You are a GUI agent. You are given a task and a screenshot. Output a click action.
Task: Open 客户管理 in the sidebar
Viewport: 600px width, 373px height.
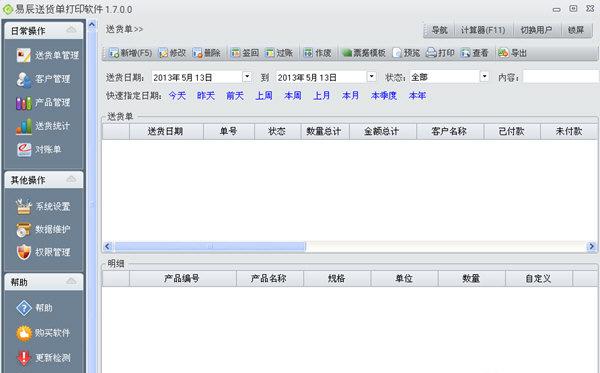click(43, 79)
